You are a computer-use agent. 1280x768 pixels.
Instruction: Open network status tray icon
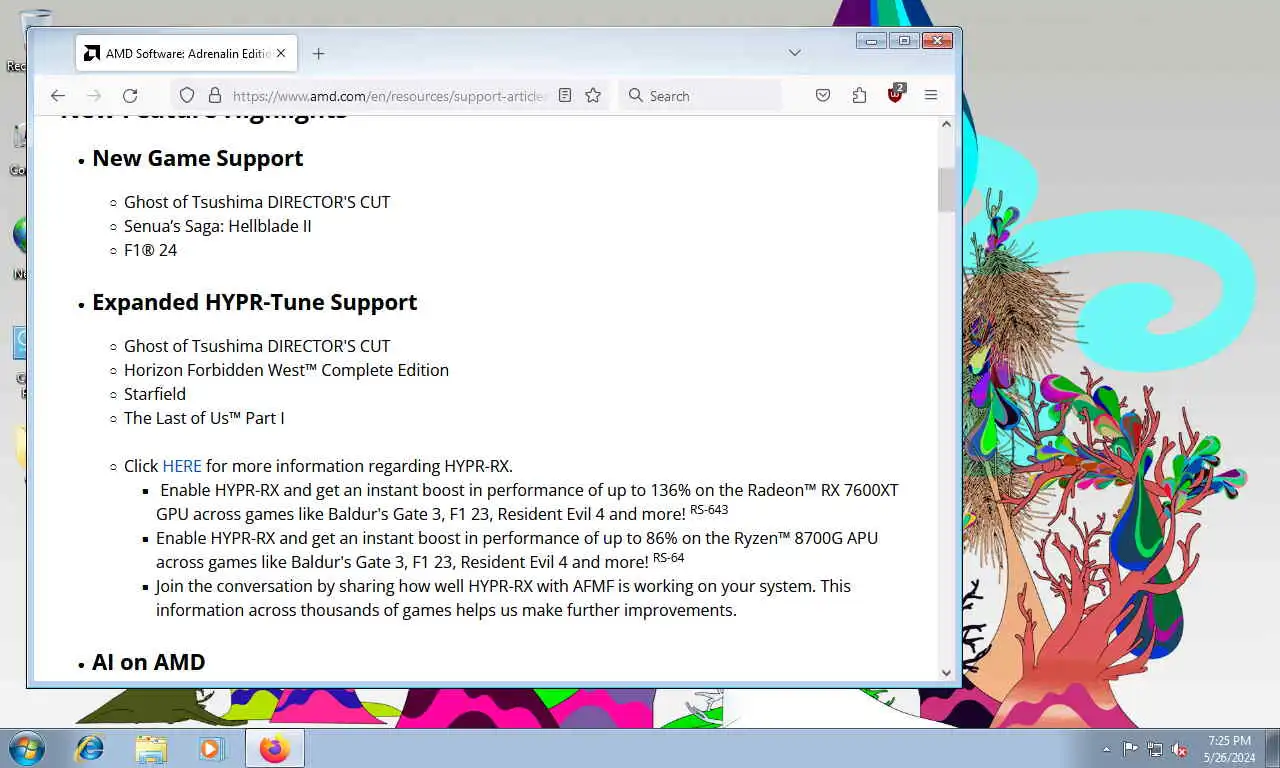[1155, 749]
